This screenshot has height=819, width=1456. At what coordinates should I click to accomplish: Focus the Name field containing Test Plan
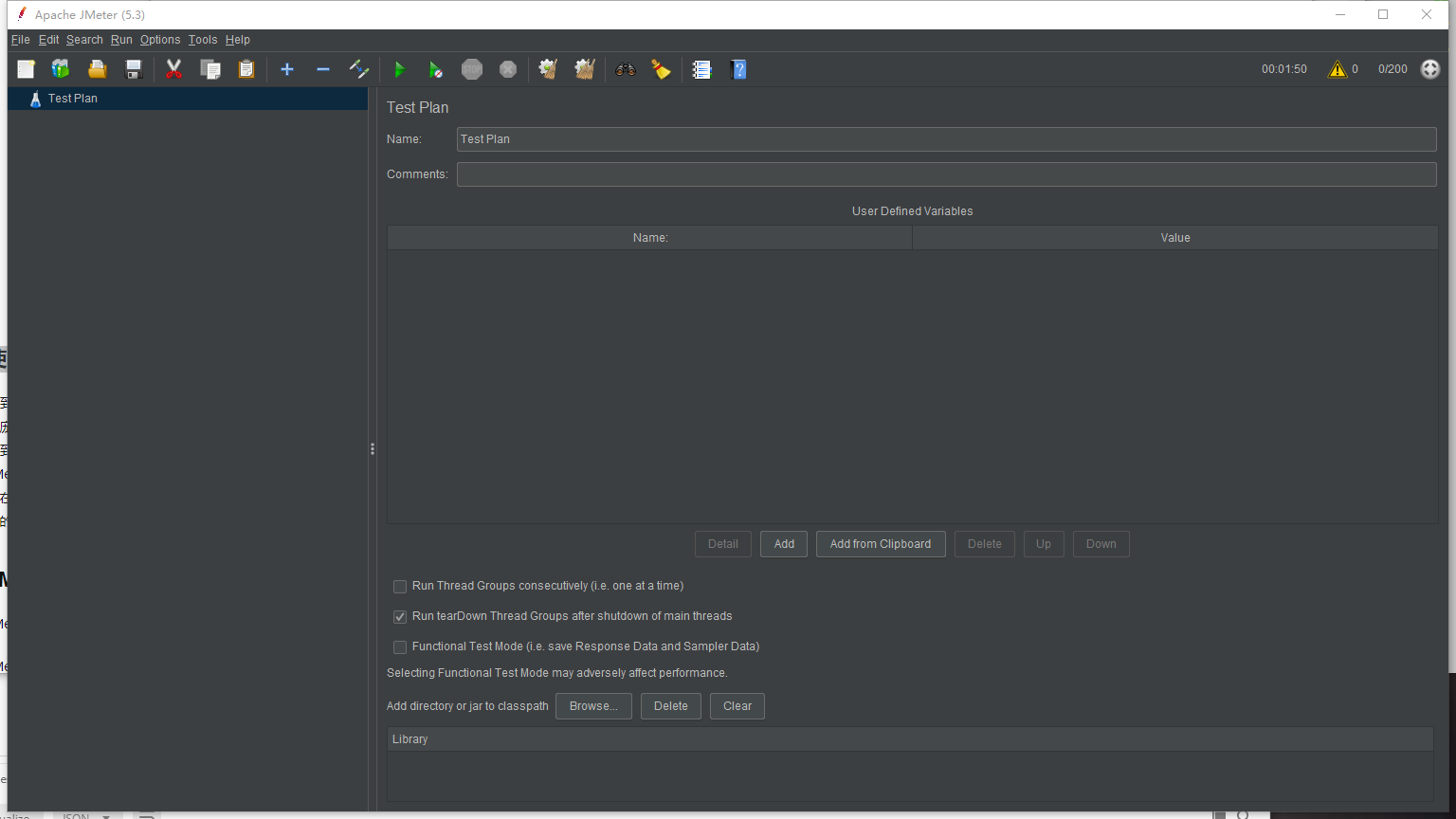947,139
